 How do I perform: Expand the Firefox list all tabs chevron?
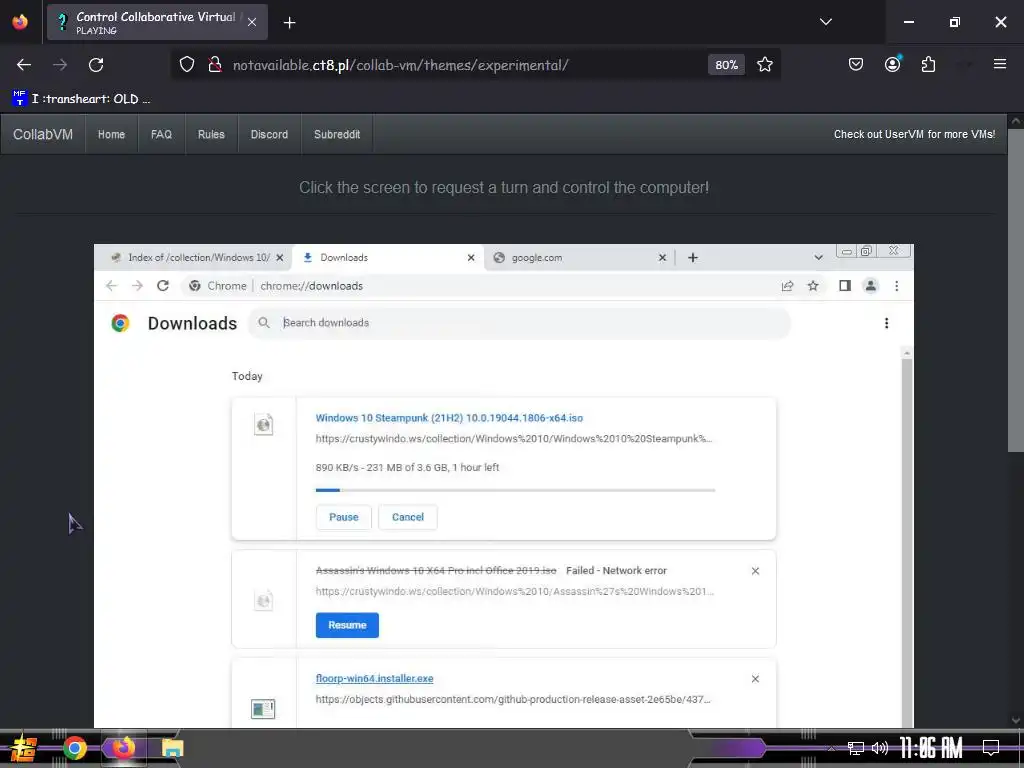click(x=826, y=22)
